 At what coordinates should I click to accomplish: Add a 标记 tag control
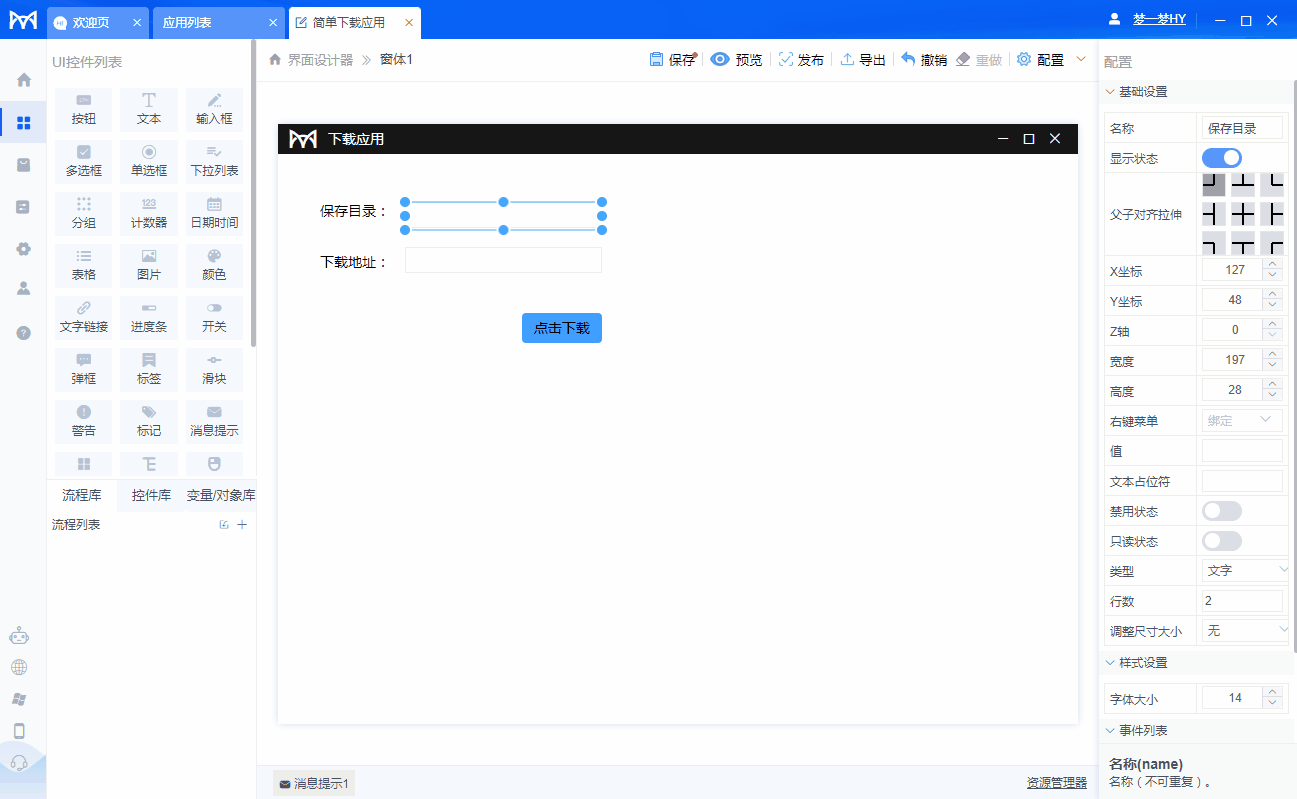pos(149,421)
